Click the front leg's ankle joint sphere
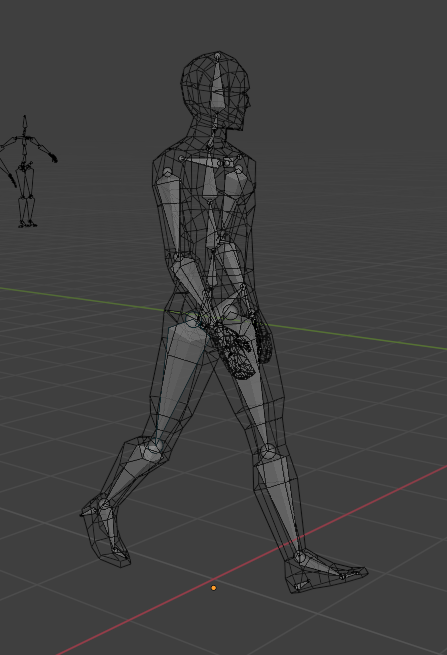Viewport: 447px width, 655px height. click(300, 558)
